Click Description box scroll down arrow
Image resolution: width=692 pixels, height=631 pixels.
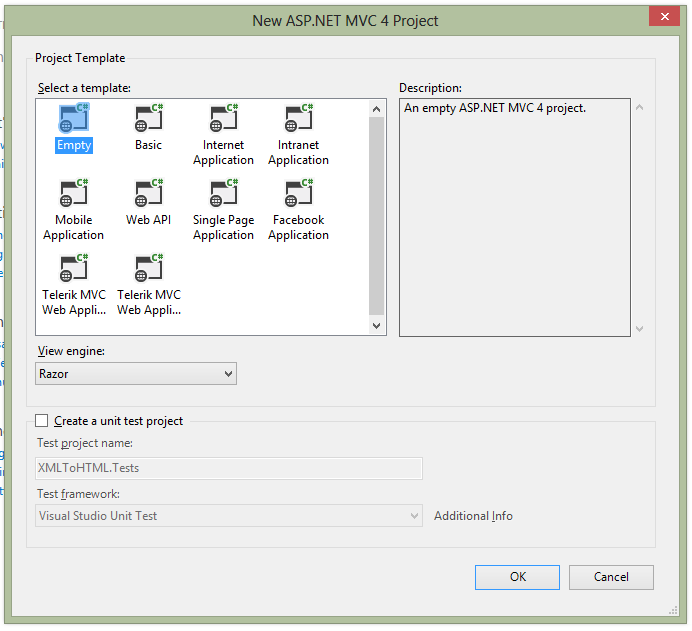tap(639, 329)
